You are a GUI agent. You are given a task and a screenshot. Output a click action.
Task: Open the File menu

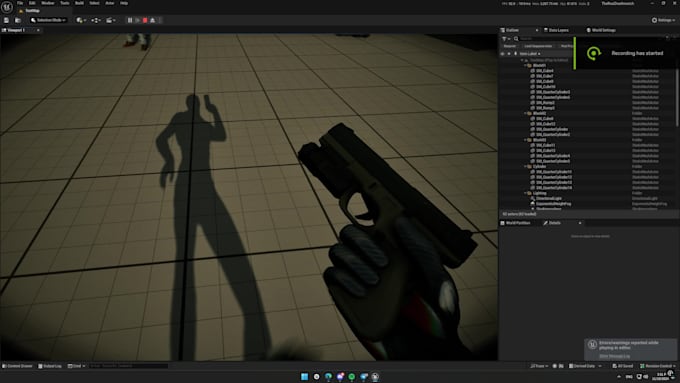tap(20, 3)
